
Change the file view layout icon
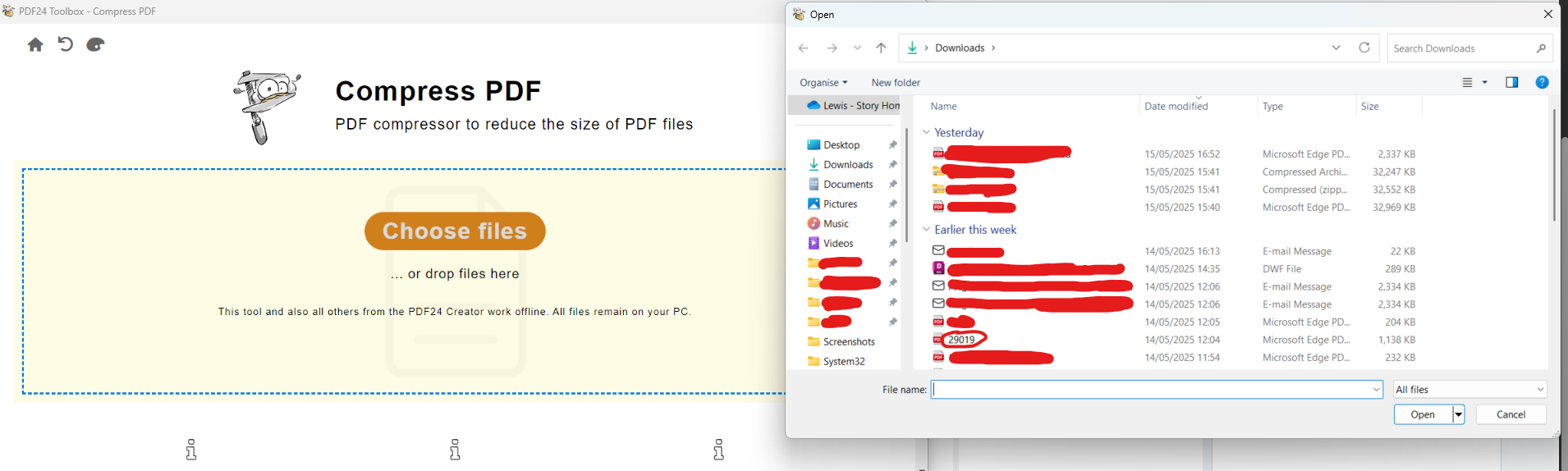tap(1467, 82)
